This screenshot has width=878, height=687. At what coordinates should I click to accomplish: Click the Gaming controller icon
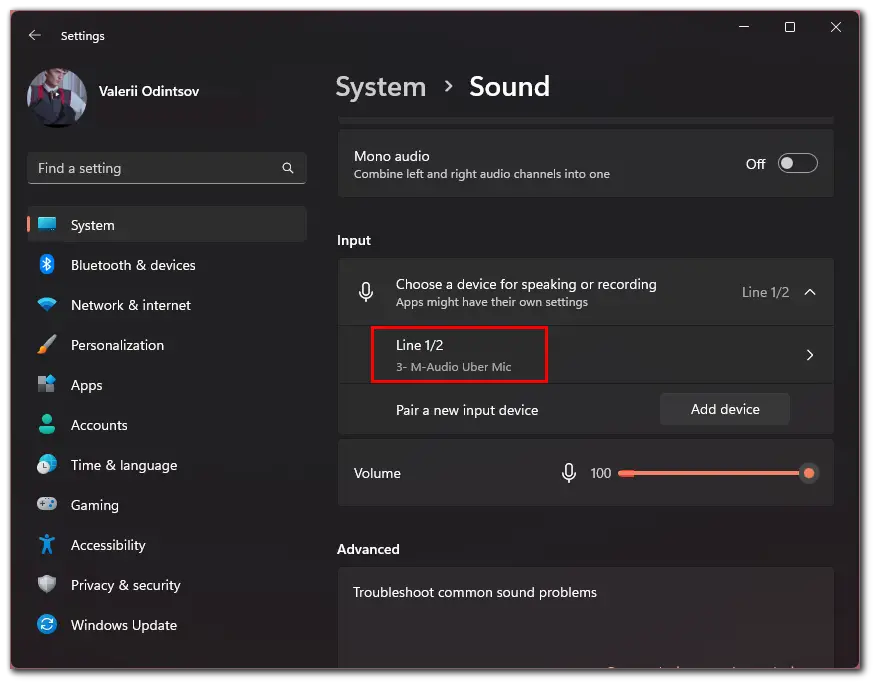[47, 504]
